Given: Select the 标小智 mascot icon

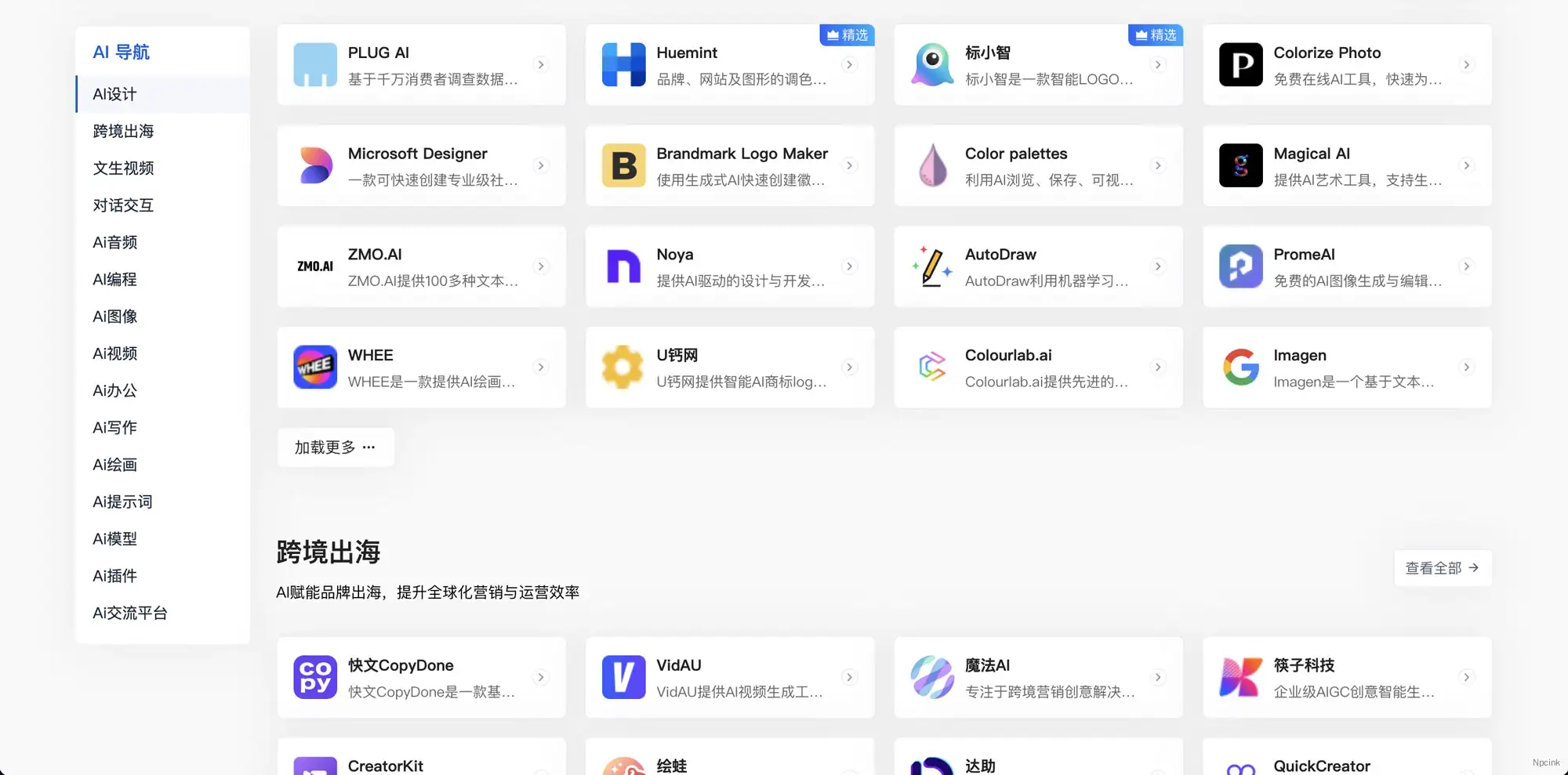Looking at the screenshot, I should point(931,65).
